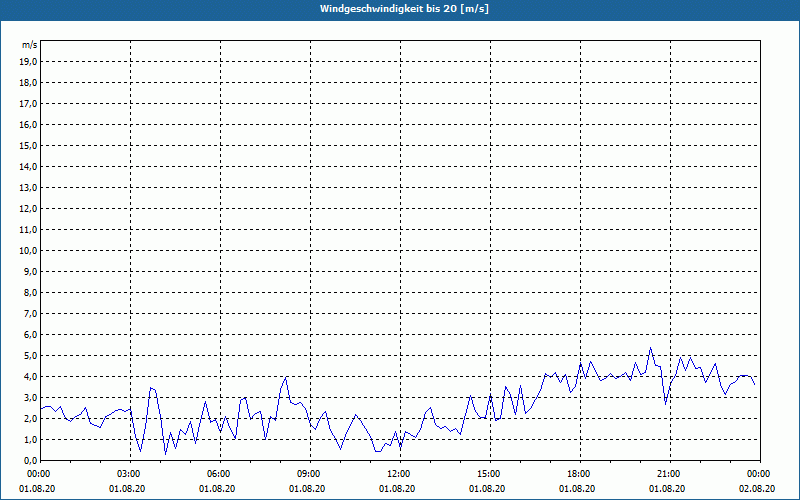This screenshot has width=800, height=500.
Task: Click the 6,0 y-axis label
Action: (x=31, y=334)
